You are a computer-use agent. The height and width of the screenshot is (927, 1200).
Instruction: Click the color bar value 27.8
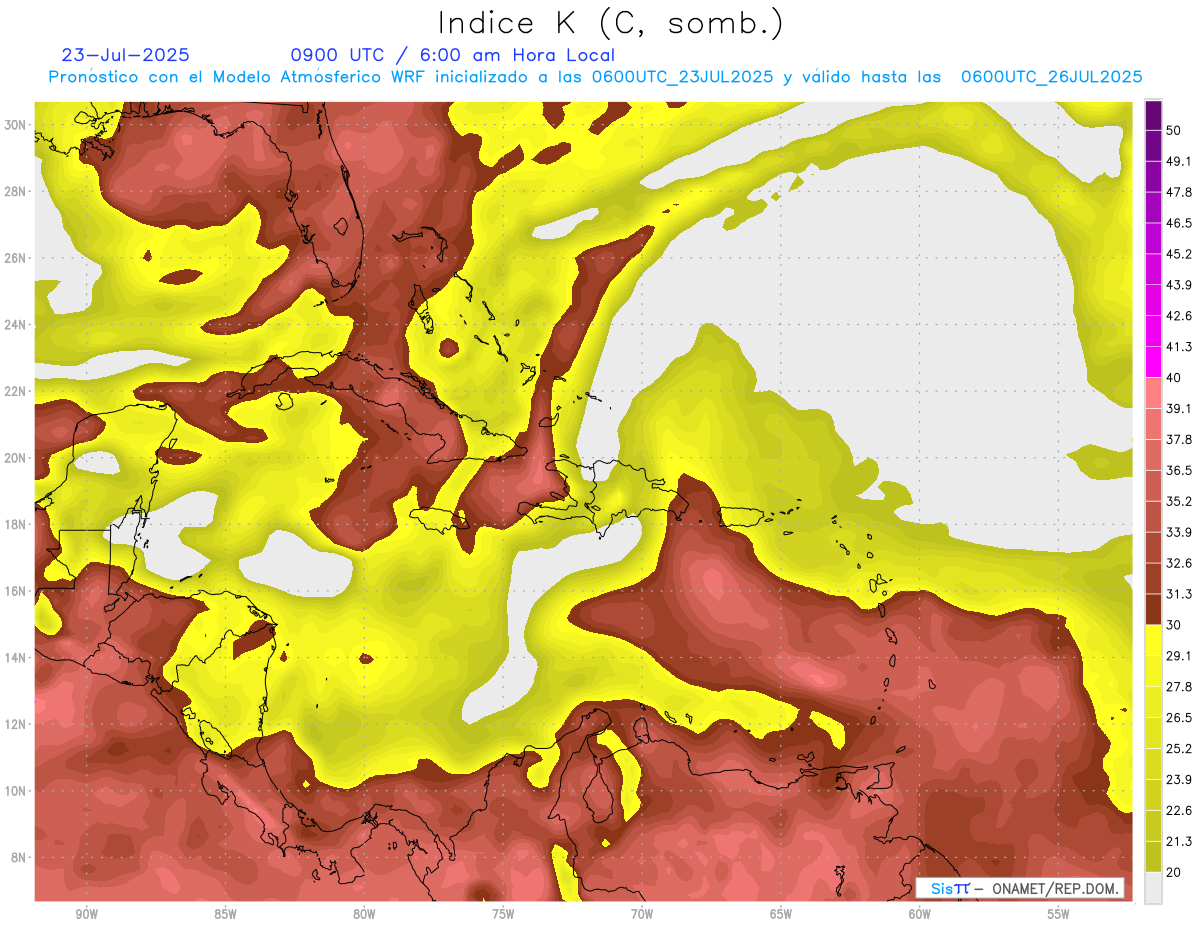(1180, 687)
